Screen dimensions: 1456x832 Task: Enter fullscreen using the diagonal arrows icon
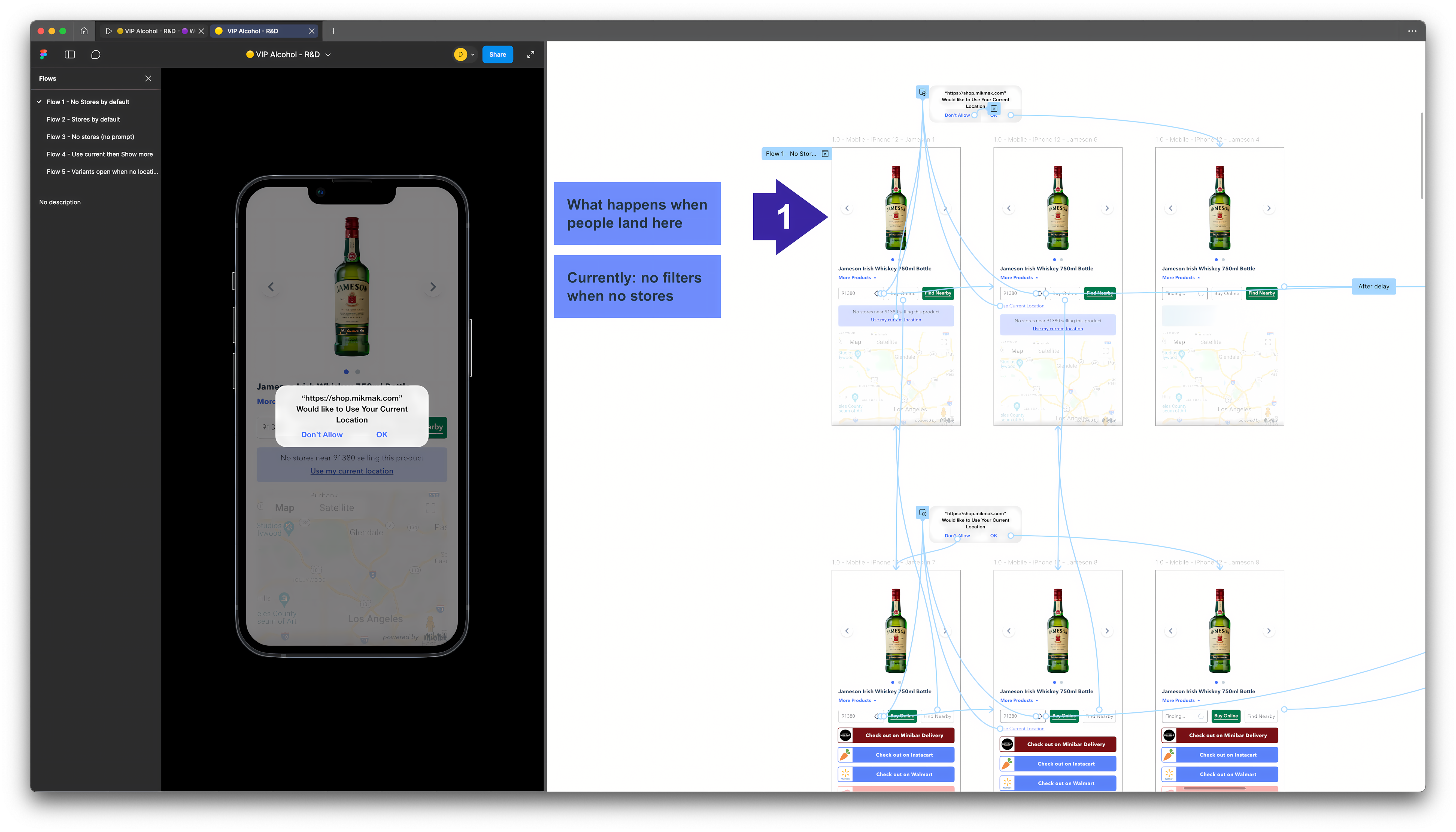click(530, 54)
